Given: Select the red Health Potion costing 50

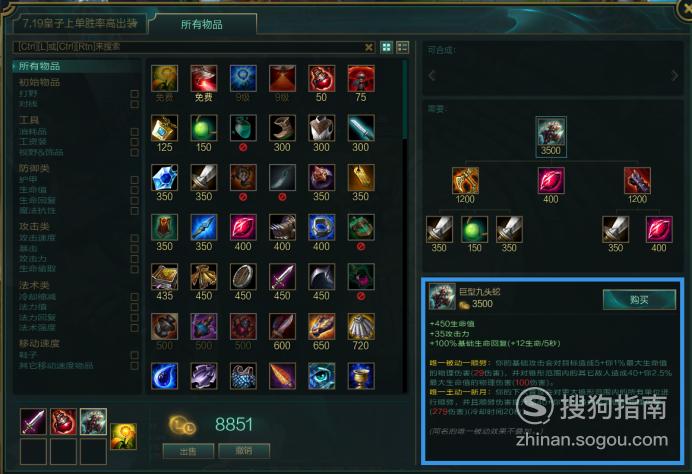Looking at the screenshot, I should pyautogui.click(x=321, y=79).
